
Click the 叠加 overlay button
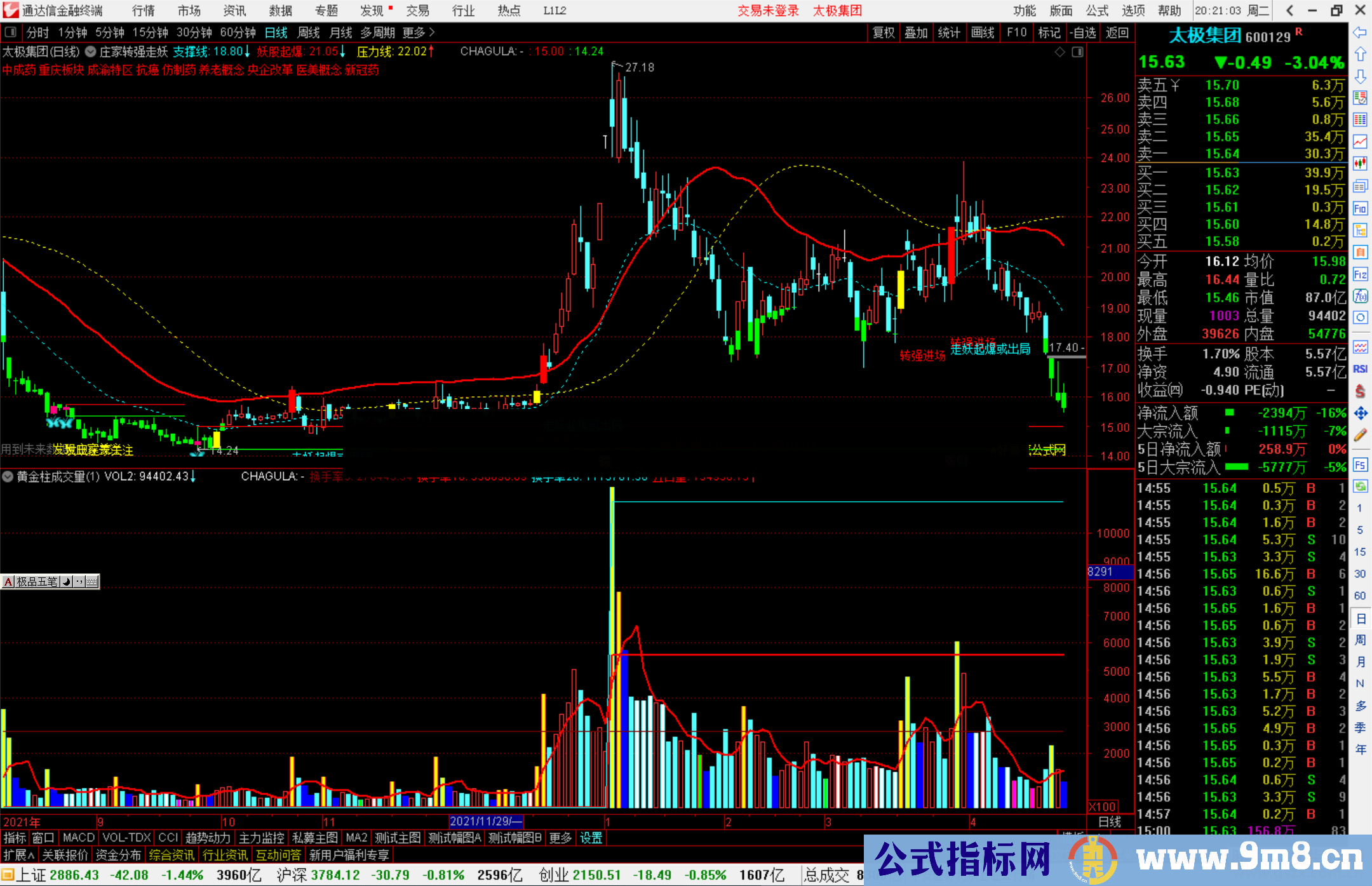[x=916, y=32]
